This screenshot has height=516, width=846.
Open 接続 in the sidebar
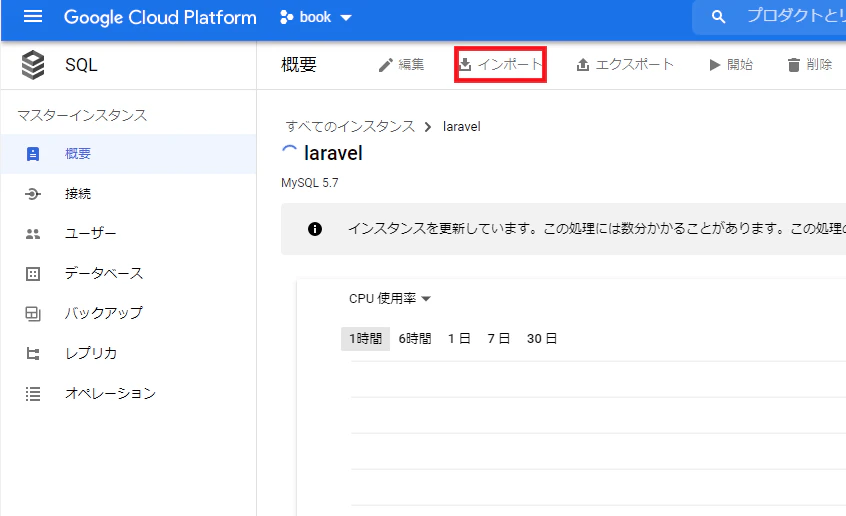128,194
